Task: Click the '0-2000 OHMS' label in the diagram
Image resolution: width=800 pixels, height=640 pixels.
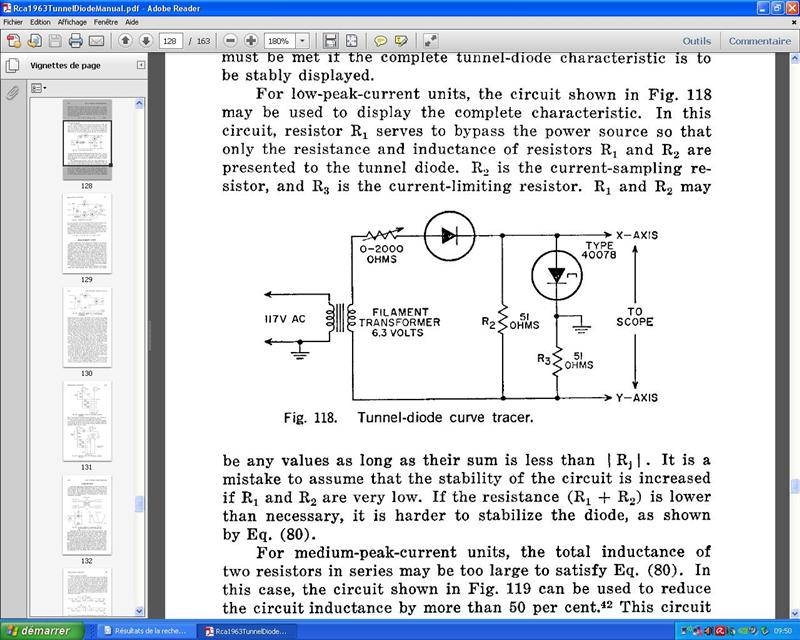Action: pyautogui.click(x=381, y=254)
